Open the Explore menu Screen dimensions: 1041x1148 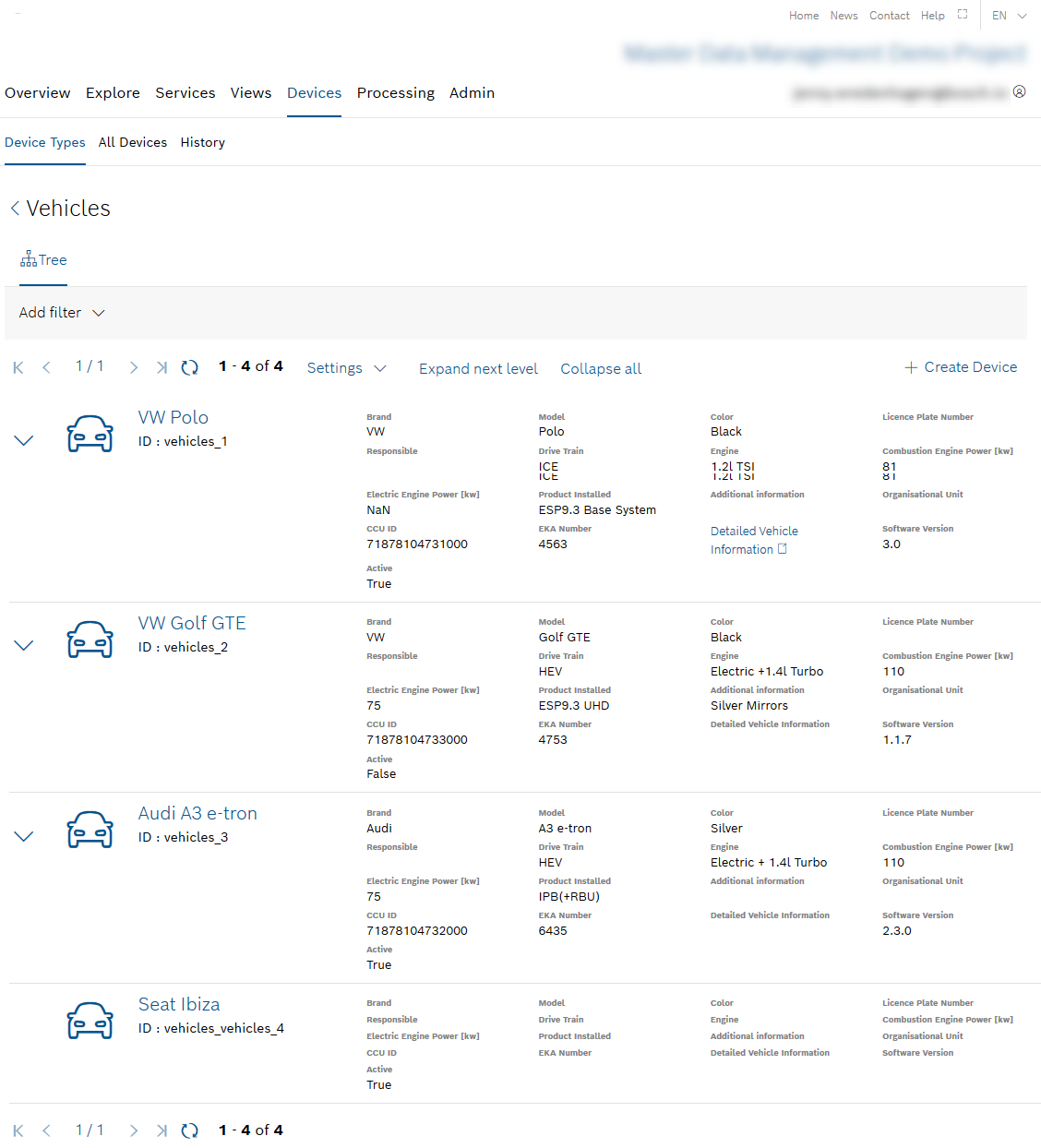pyautogui.click(x=113, y=93)
